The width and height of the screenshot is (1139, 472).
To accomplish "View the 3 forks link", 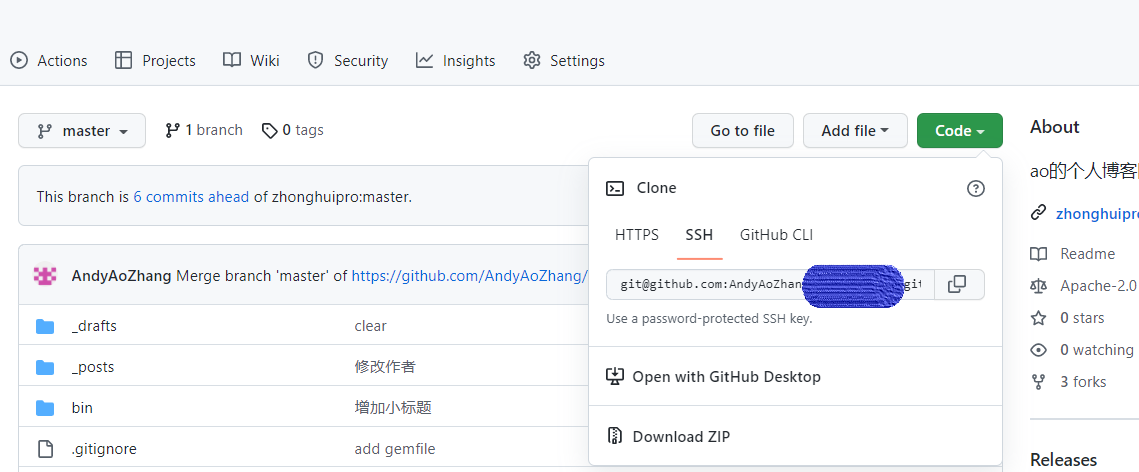I will [x=1083, y=382].
